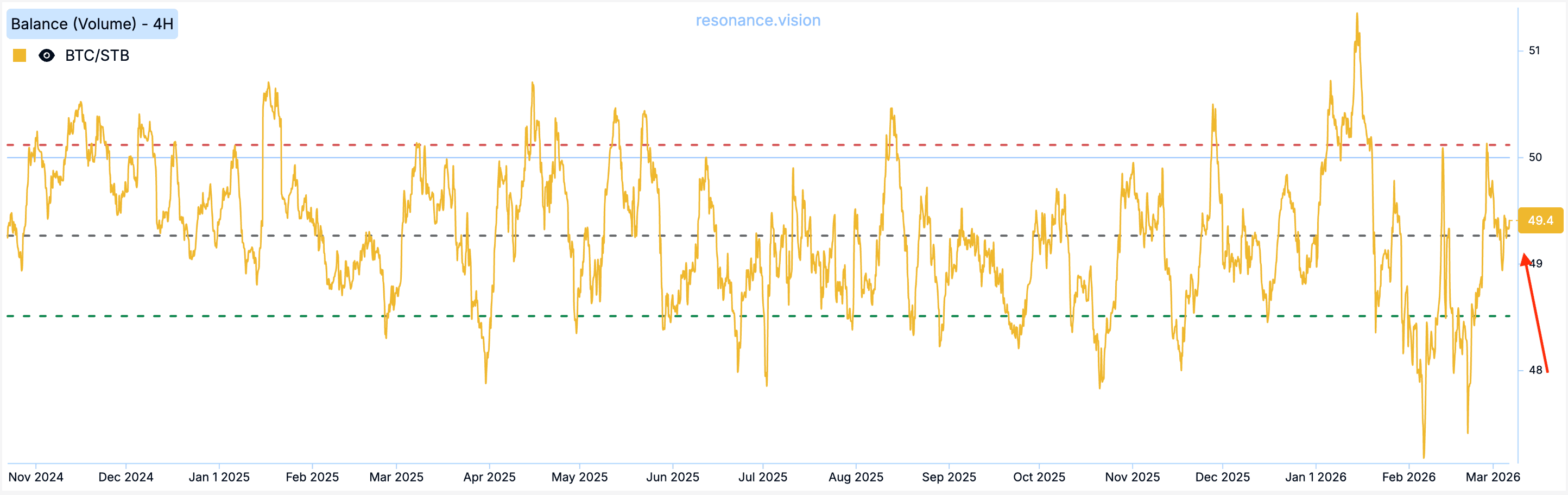Select the Feb 2026 date axis label
1568x495 pixels.
(x=1408, y=477)
